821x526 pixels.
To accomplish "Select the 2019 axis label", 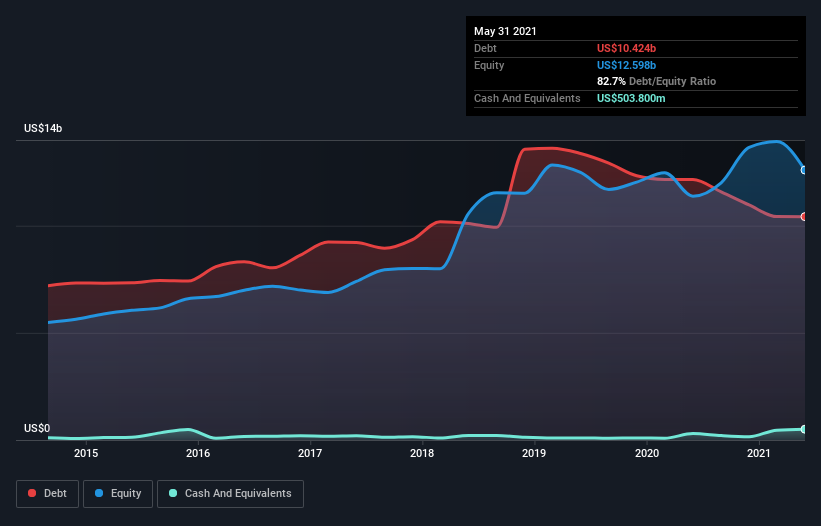I will pos(534,453).
